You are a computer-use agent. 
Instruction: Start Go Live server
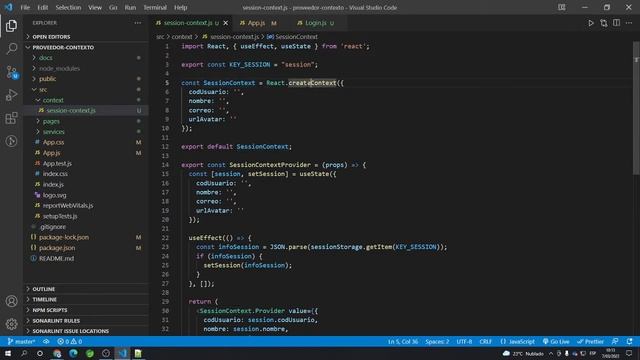(556, 341)
